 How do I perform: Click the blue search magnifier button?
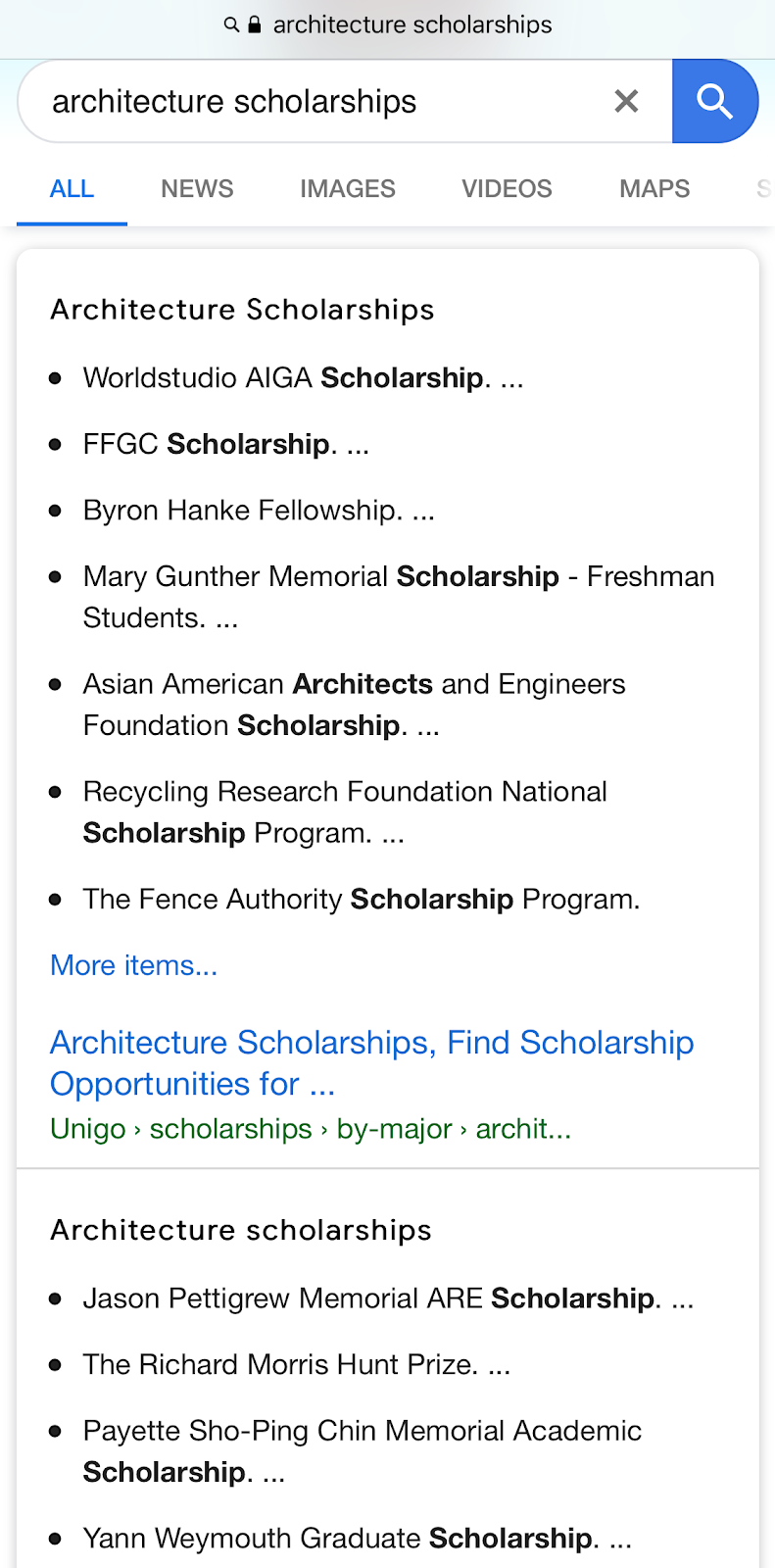(x=714, y=101)
